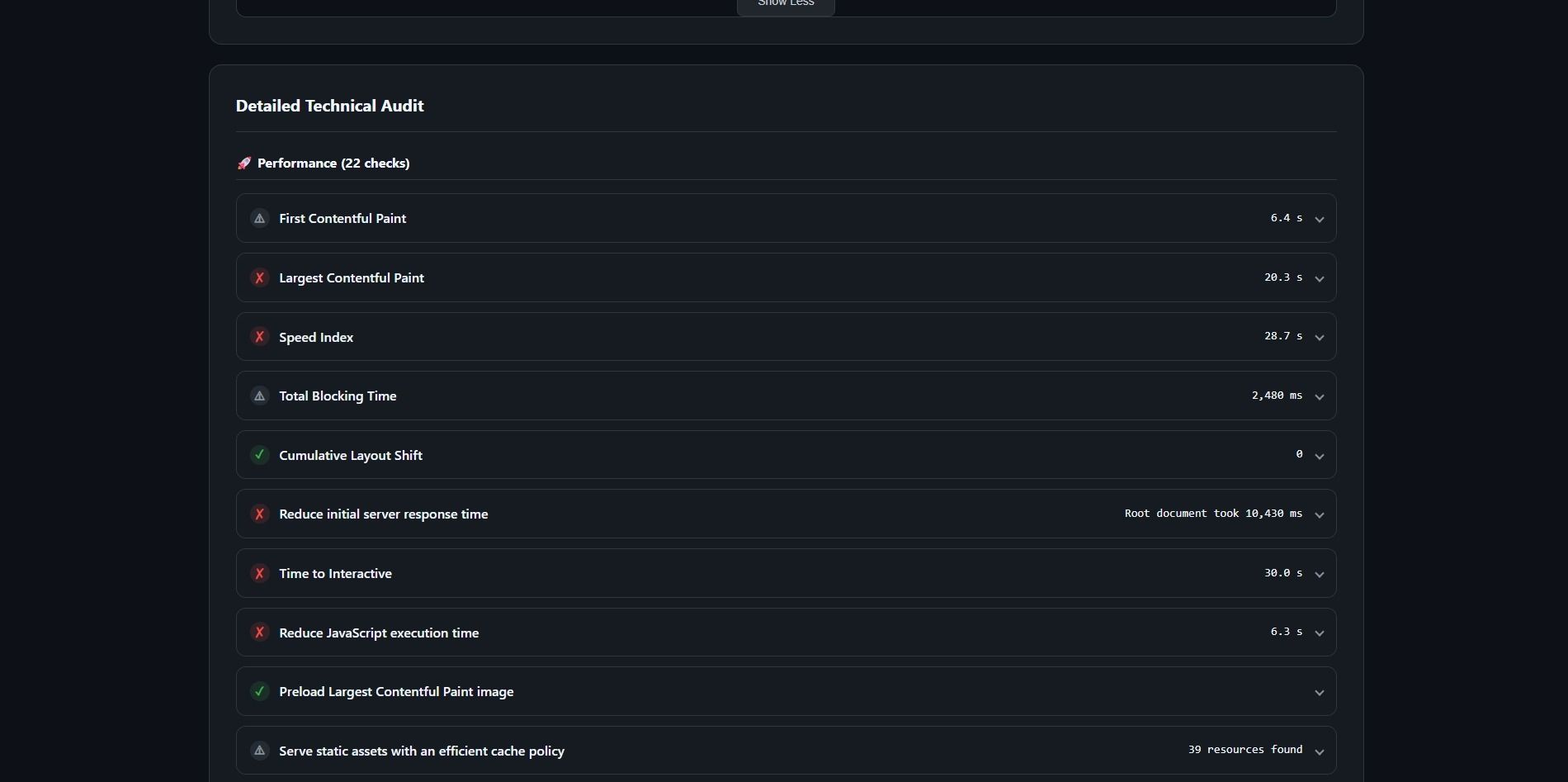This screenshot has height=782, width=1568.
Task: Click the First Contentful Paint warning icon
Action: (x=259, y=219)
